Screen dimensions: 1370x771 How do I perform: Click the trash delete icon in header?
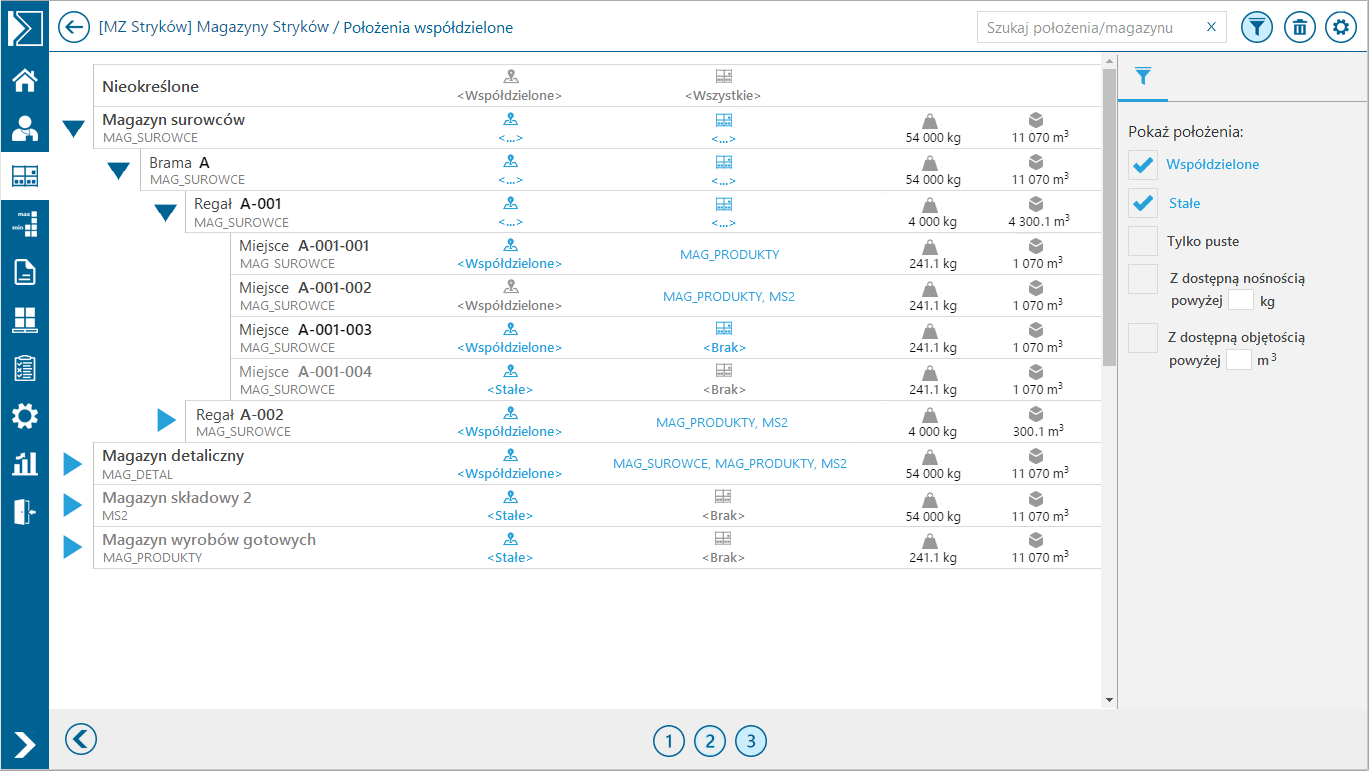click(1299, 27)
